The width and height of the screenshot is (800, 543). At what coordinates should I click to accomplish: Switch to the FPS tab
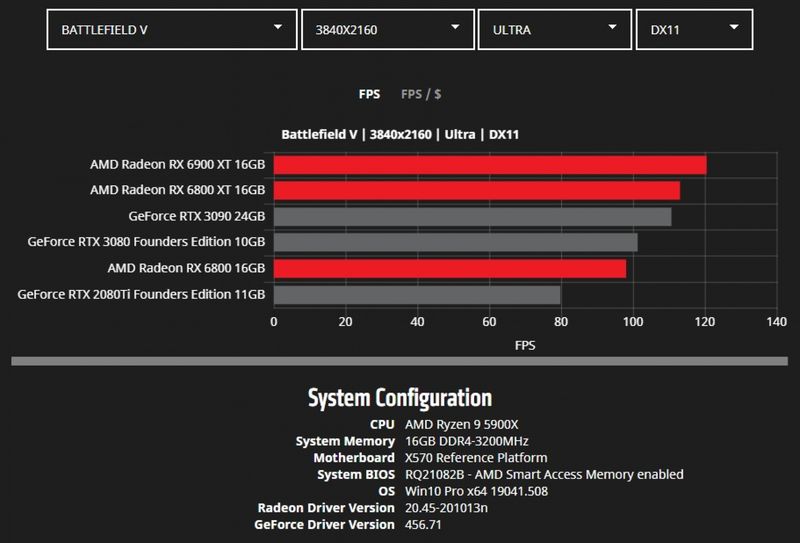pyautogui.click(x=369, y=94)
